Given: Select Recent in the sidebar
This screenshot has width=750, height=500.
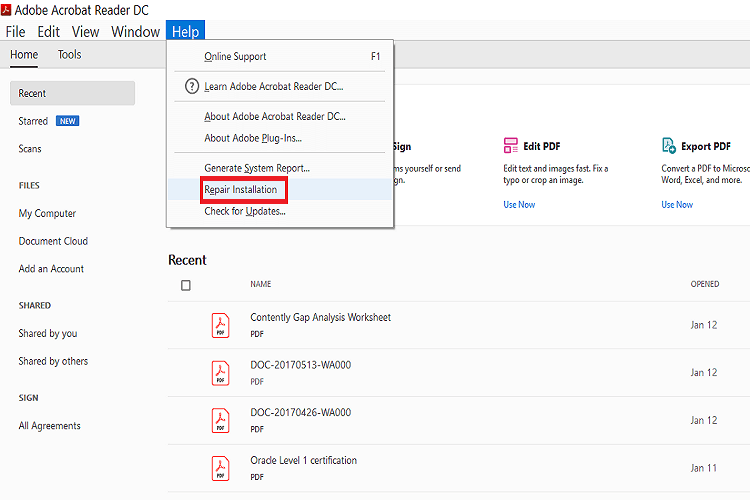Looking at the screenshot, I should (x=72, y=93).
